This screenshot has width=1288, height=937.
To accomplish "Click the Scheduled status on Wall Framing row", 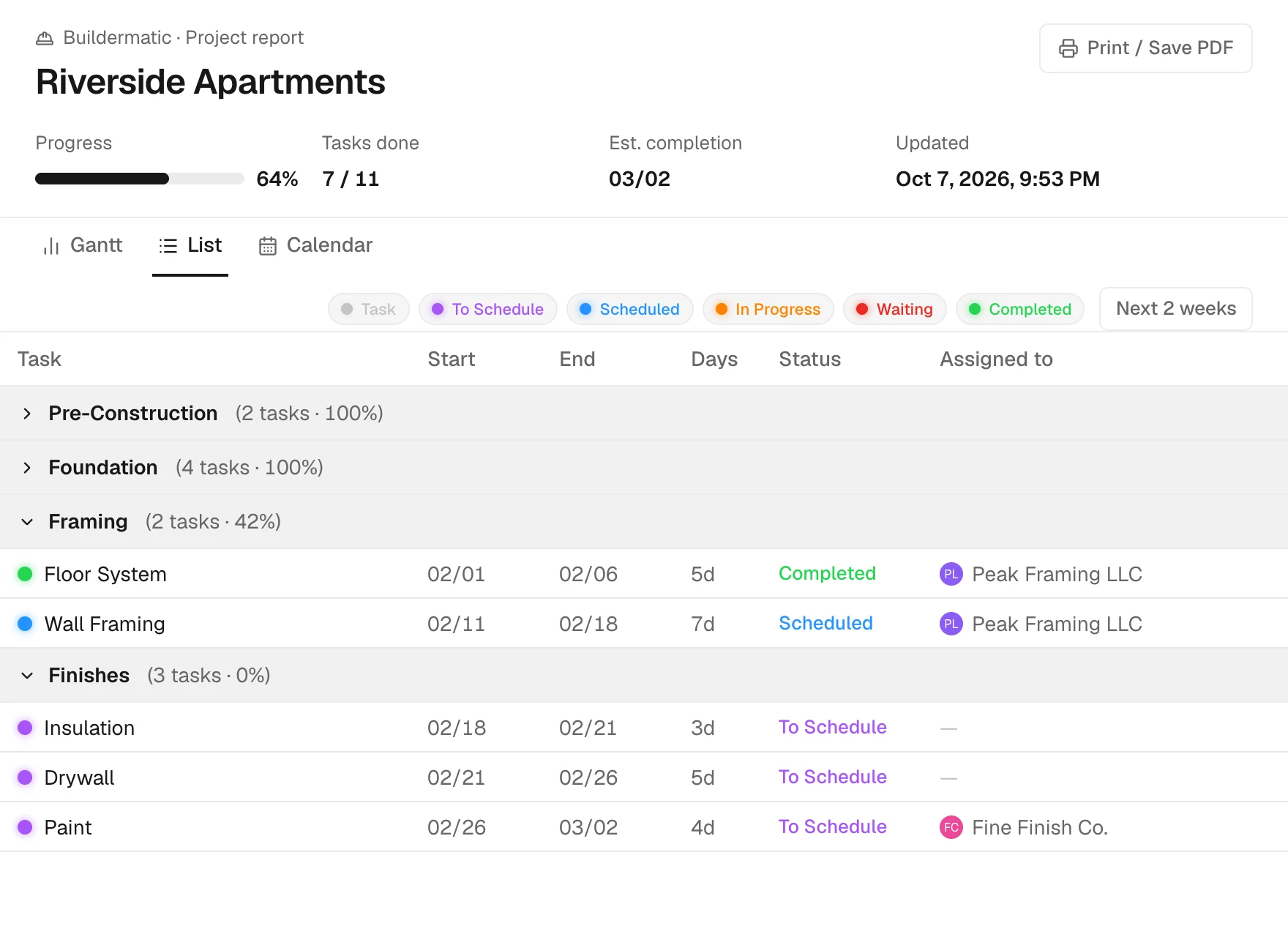I will tap(825, 623).
